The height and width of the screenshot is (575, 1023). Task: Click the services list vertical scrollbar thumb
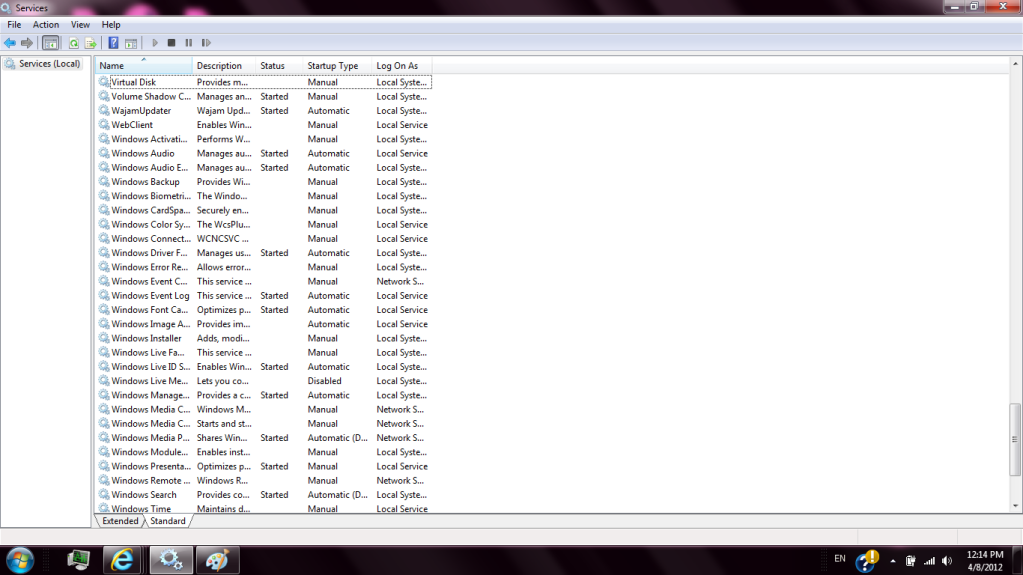coord(1015,439)
